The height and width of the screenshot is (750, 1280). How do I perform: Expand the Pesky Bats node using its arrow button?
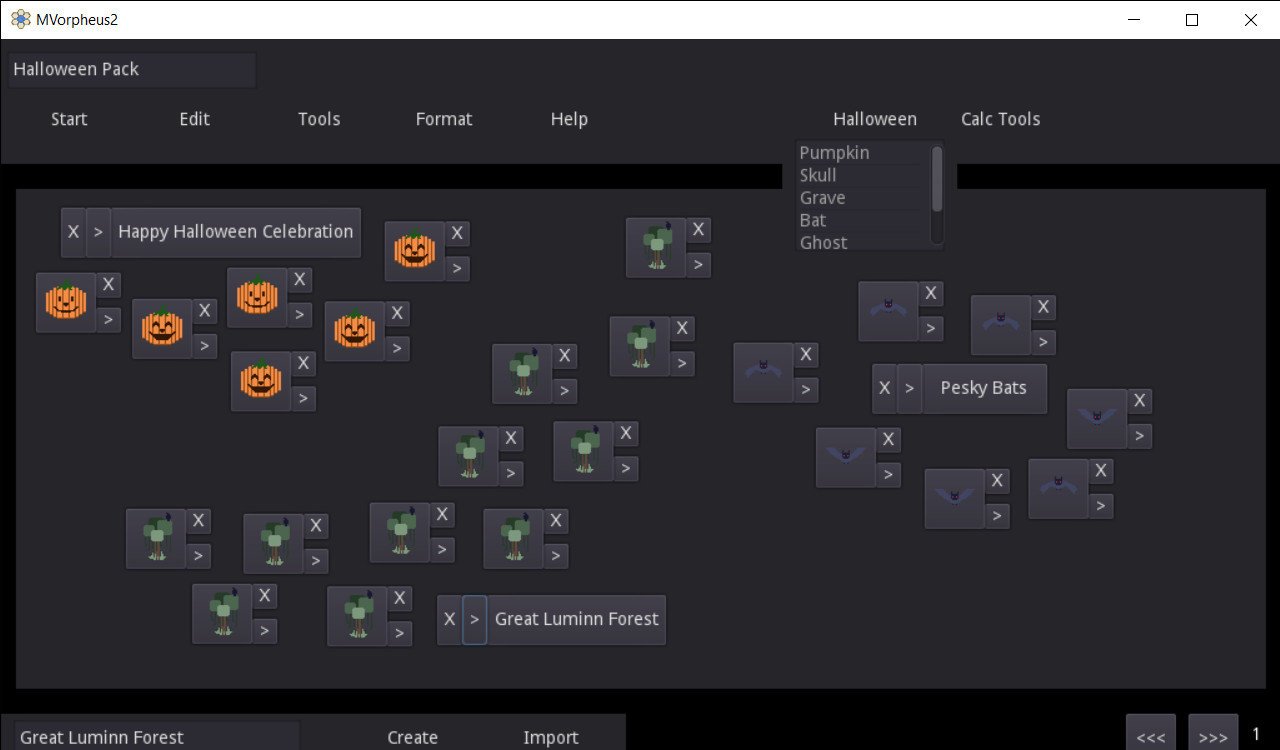coord(909,388)
